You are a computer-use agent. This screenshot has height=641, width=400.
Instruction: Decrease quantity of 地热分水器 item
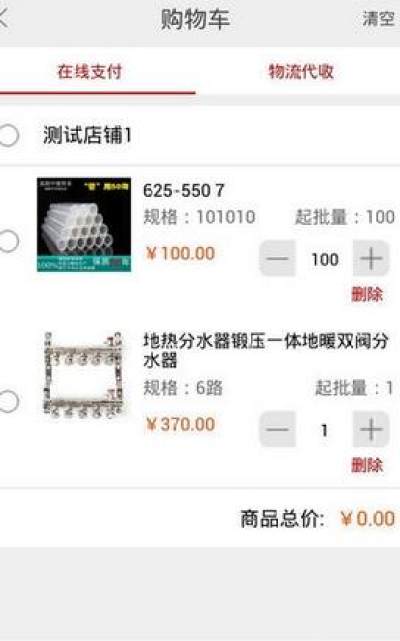[x=278, y=429]
